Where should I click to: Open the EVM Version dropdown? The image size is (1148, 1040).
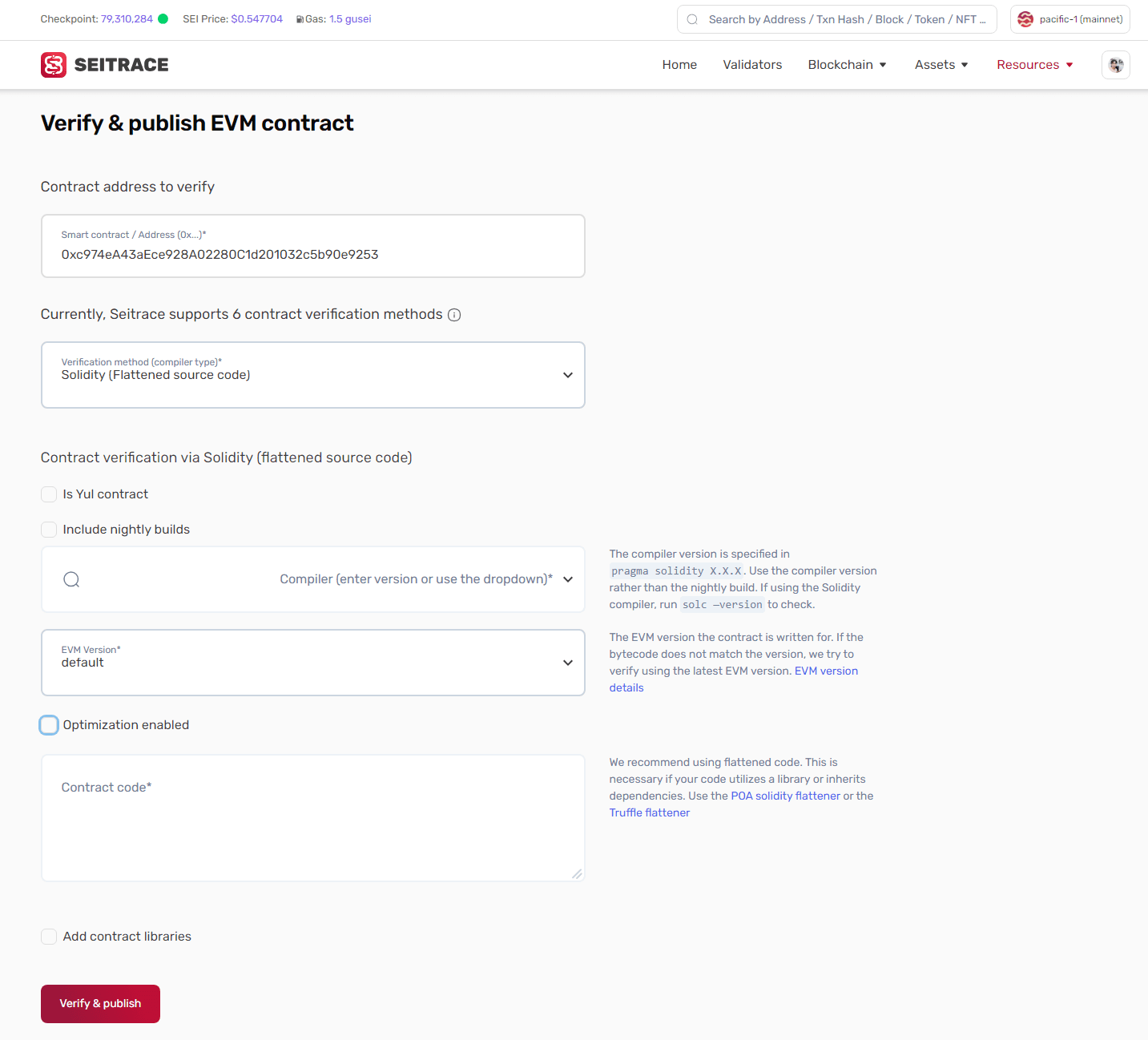coord(312,663)
